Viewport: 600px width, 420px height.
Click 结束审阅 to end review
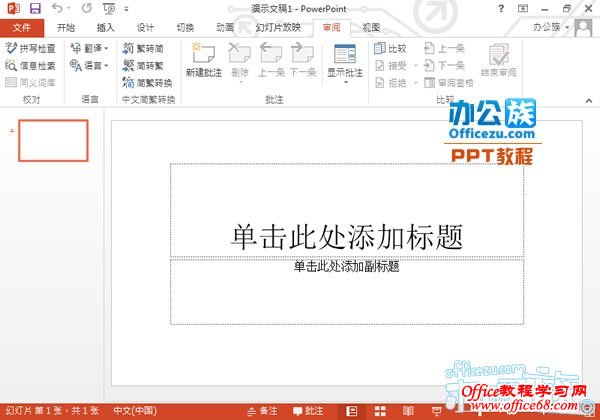499,60
